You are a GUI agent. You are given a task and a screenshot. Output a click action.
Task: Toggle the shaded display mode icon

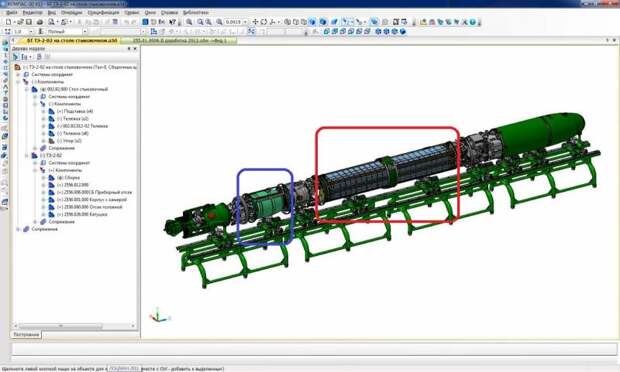312,22
